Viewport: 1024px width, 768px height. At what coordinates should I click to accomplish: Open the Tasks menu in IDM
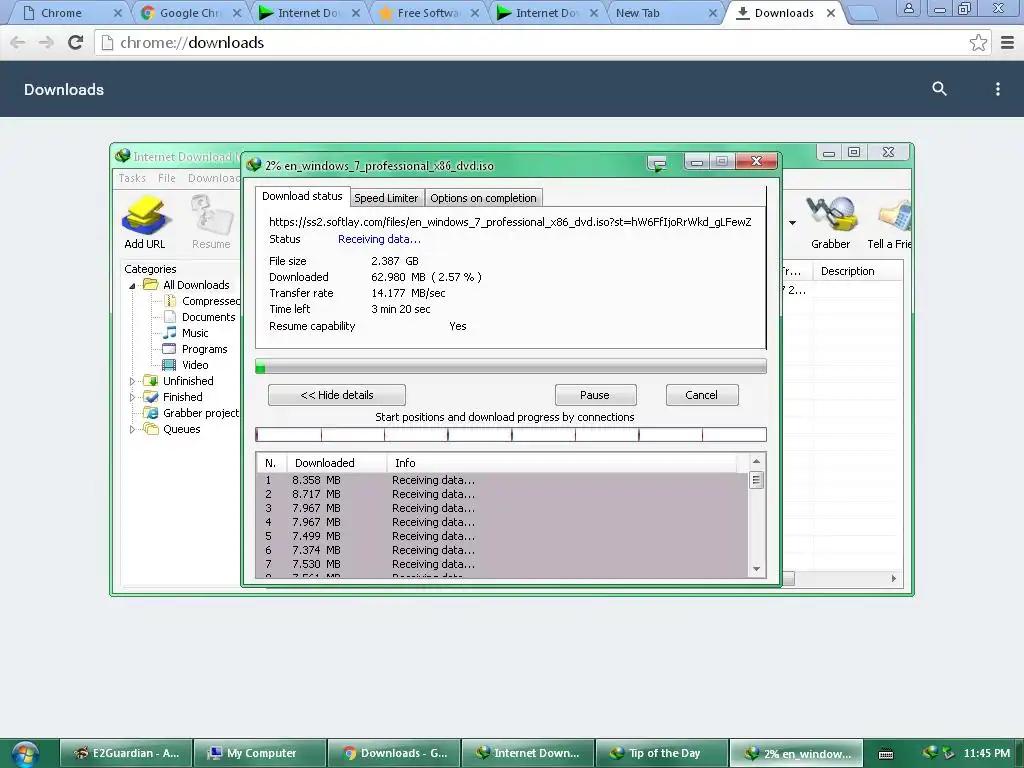132,178
